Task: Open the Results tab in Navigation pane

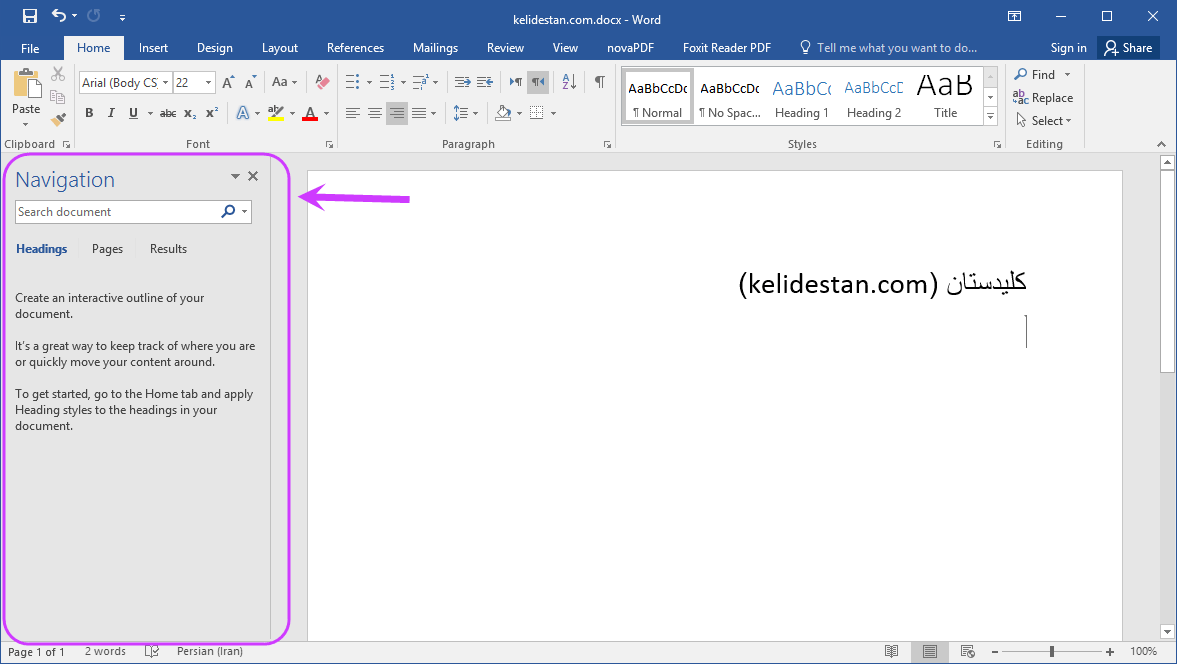Action: pos(168,249)
